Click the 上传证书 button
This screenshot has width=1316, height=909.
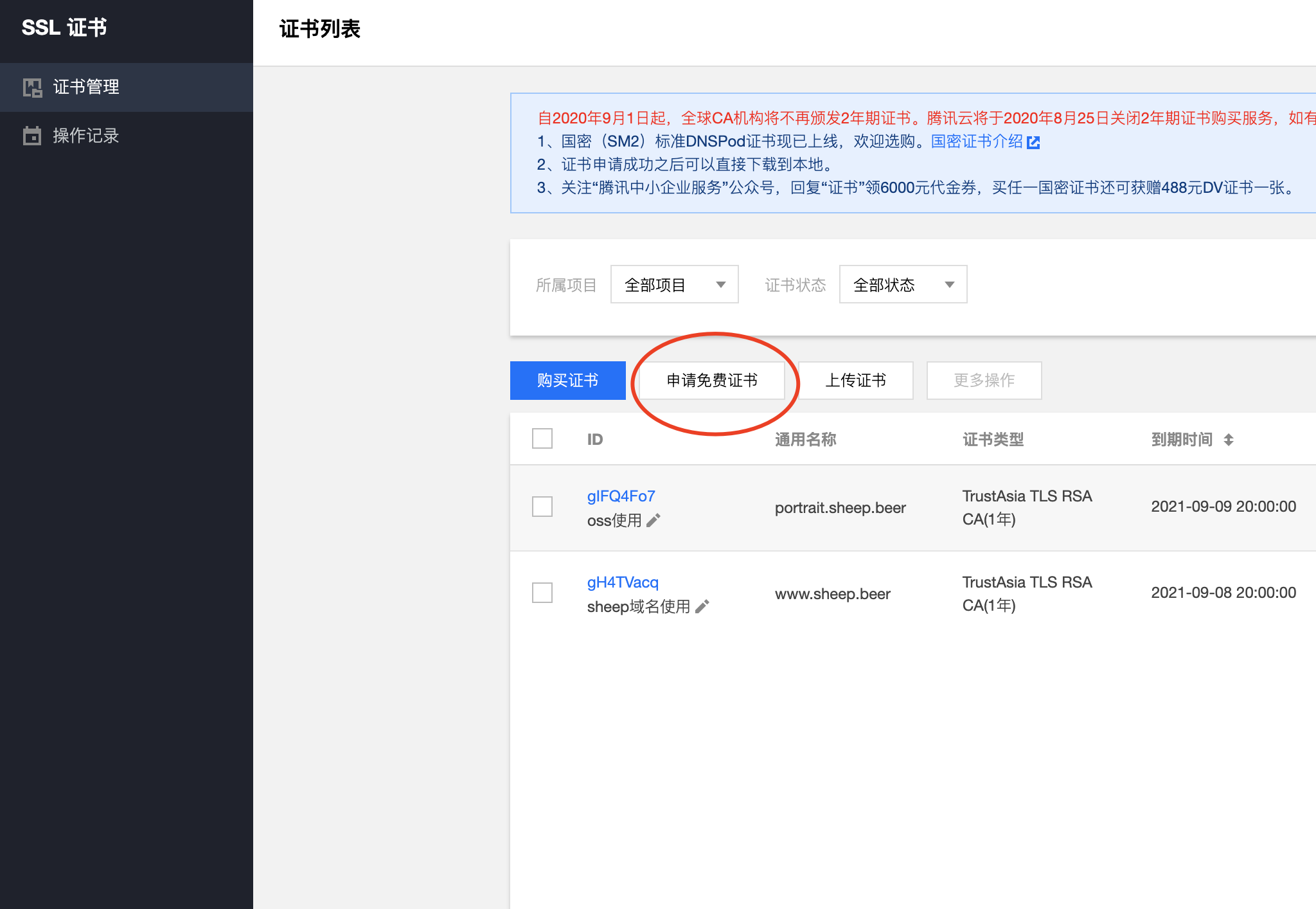pos(855,381)
